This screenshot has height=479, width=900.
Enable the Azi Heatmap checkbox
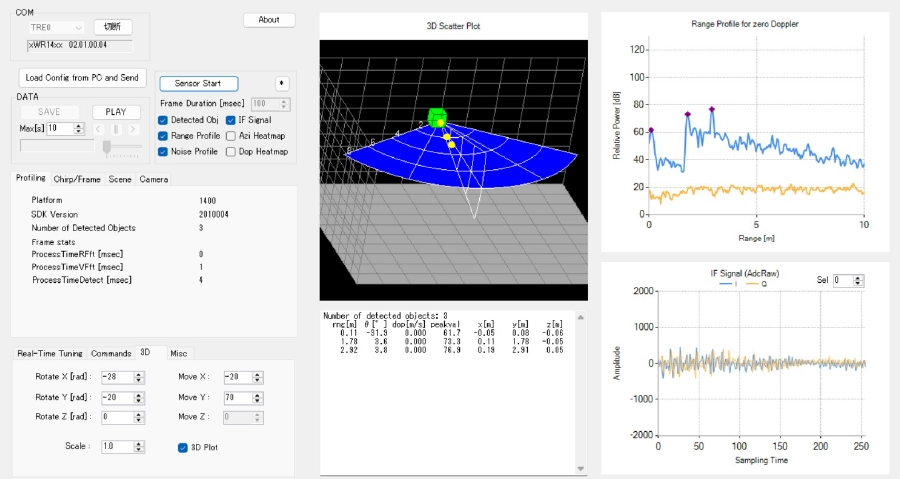[232, 135]
